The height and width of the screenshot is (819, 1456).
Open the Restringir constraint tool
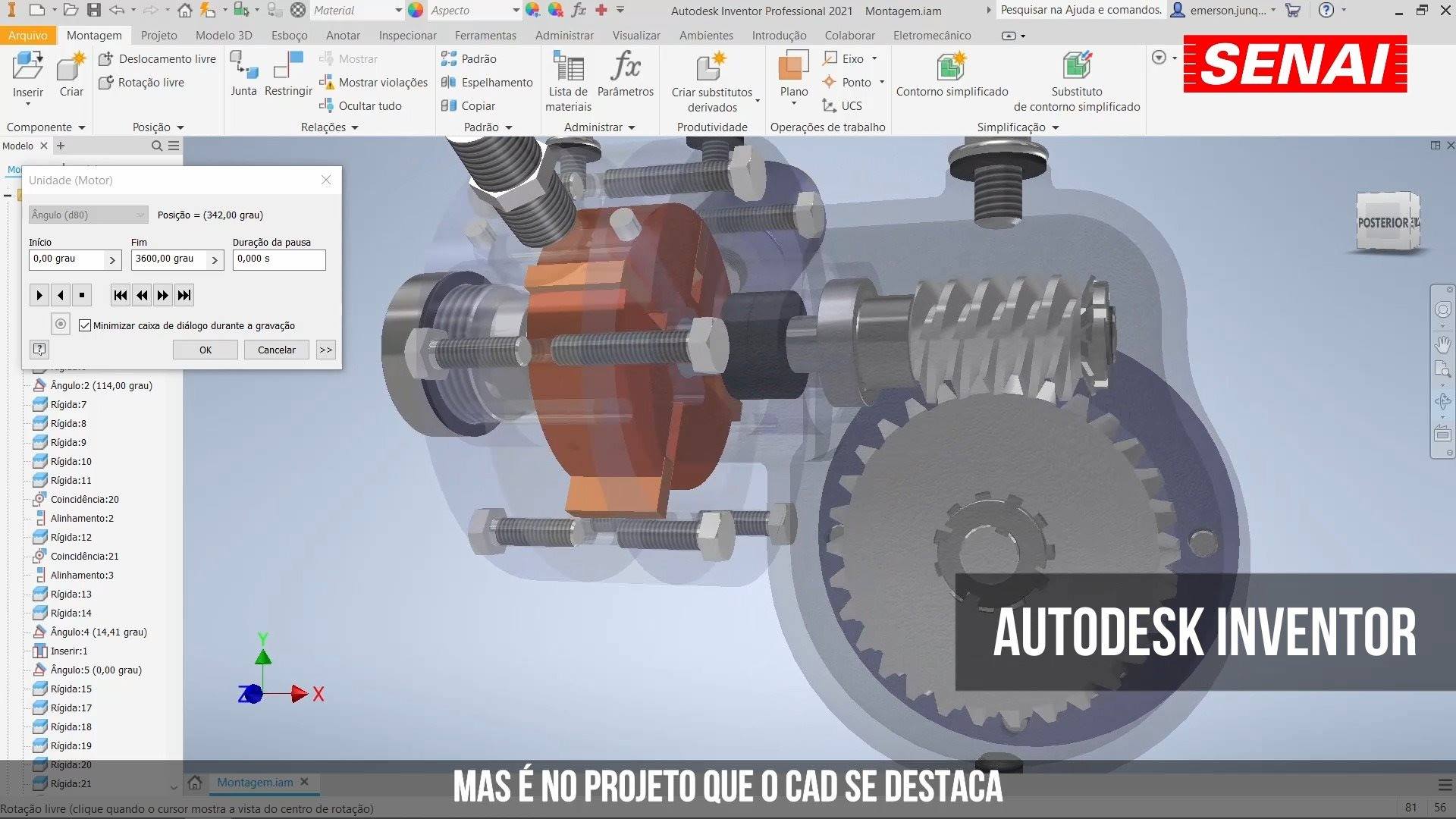click(288, 74)
